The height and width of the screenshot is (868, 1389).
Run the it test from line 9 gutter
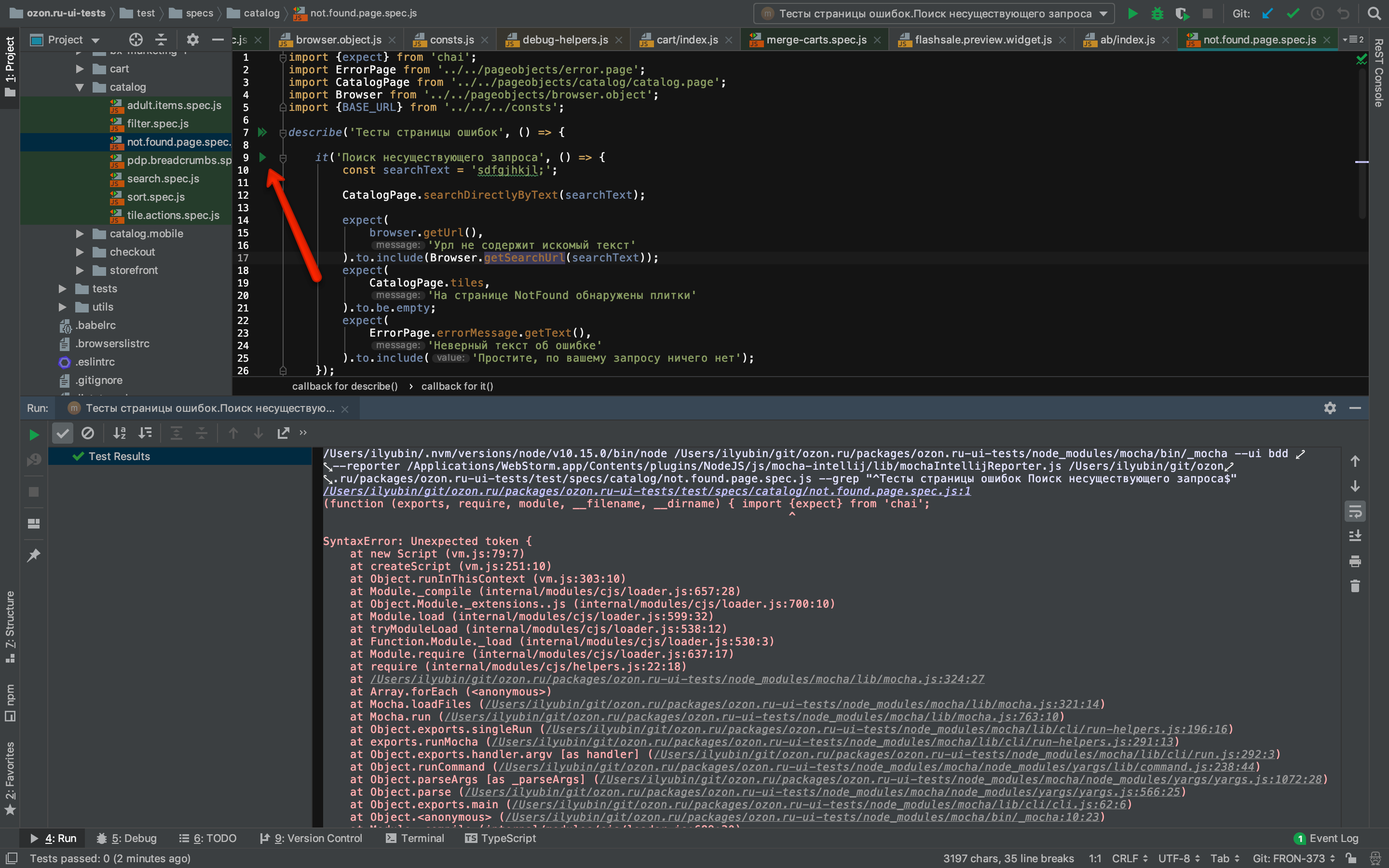coord(262,157)
